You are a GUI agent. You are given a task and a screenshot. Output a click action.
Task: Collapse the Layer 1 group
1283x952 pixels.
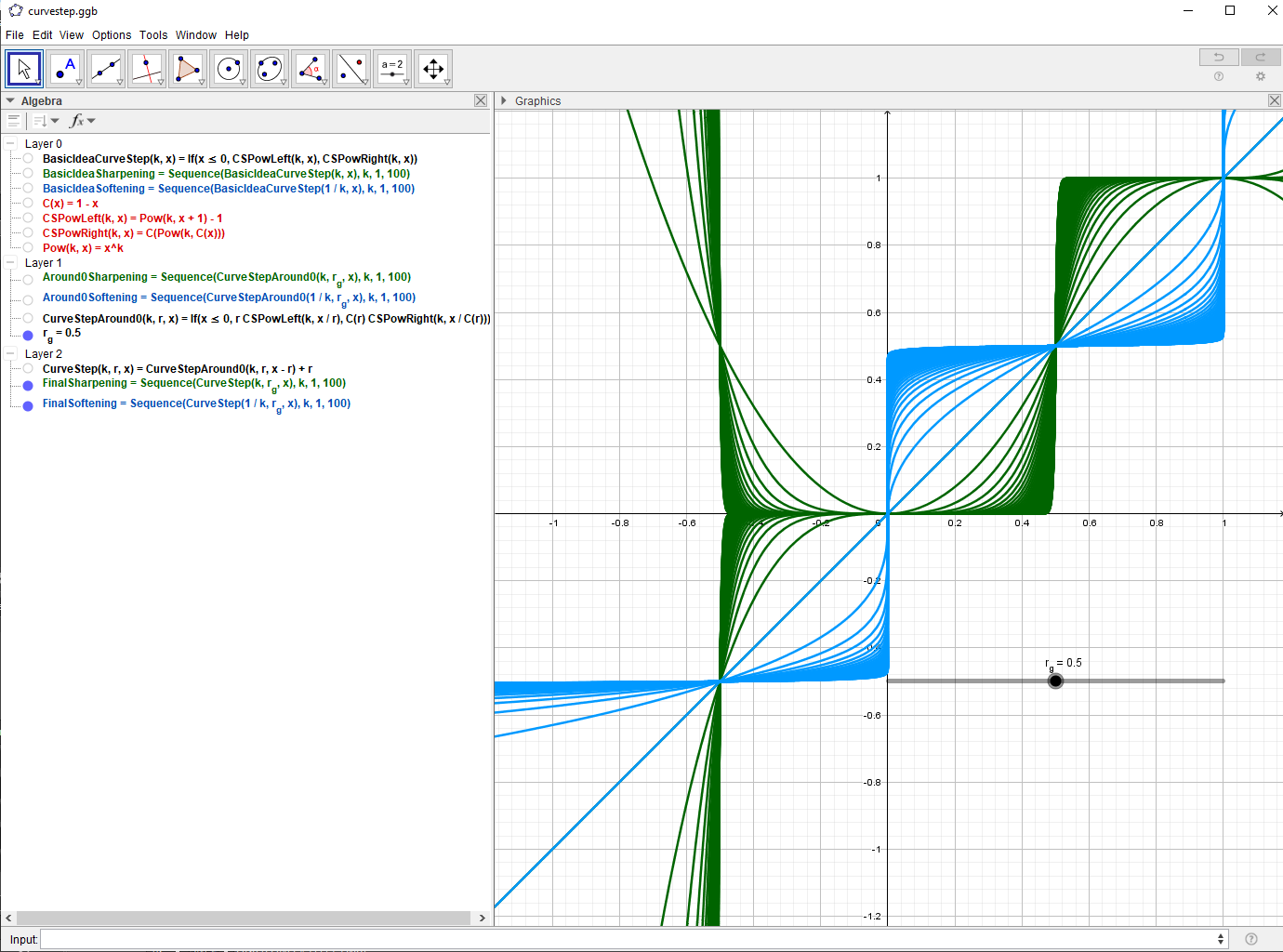click(10, 263)
